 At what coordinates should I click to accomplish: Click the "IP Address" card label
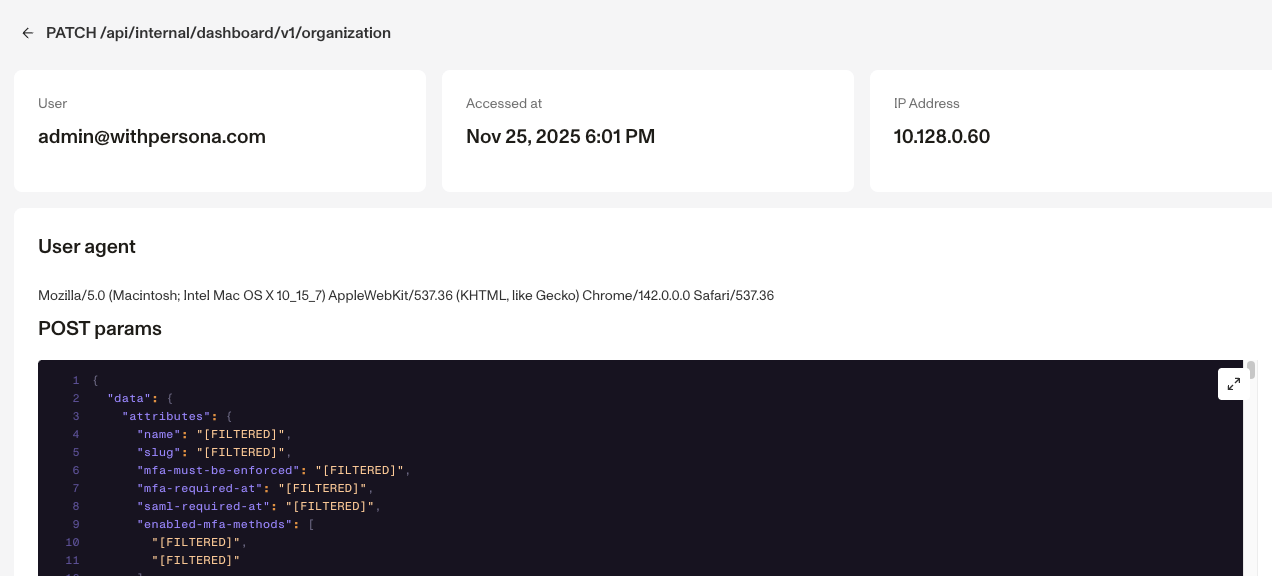click(926, 104)
